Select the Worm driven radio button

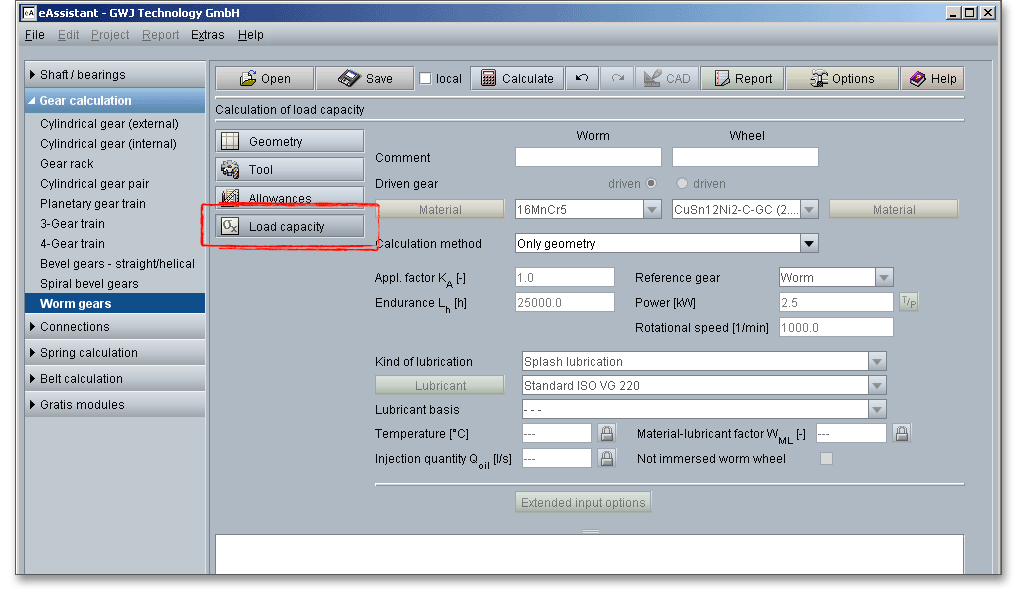652,183
